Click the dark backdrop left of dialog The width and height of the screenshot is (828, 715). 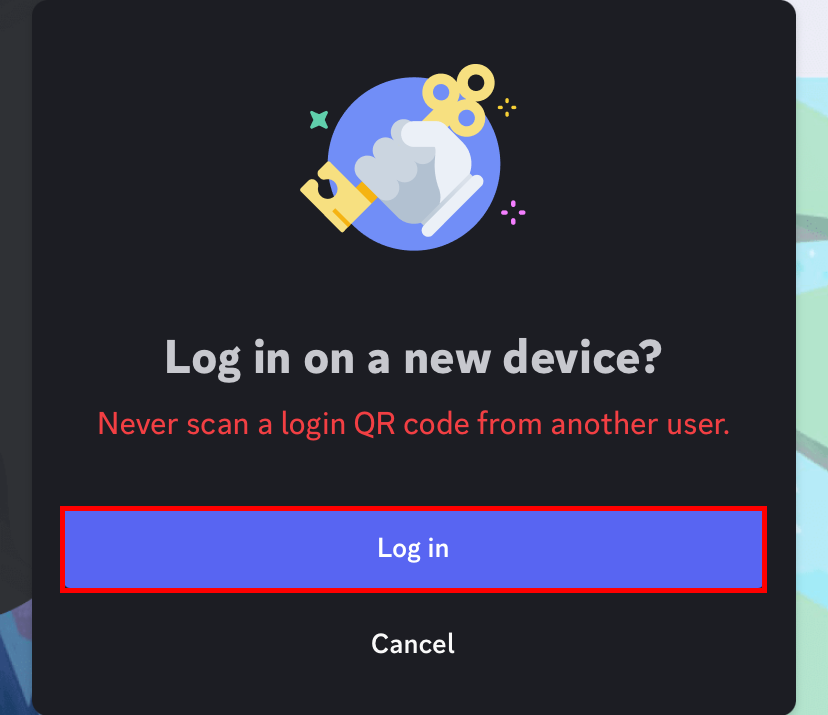(x=16, y=317)
